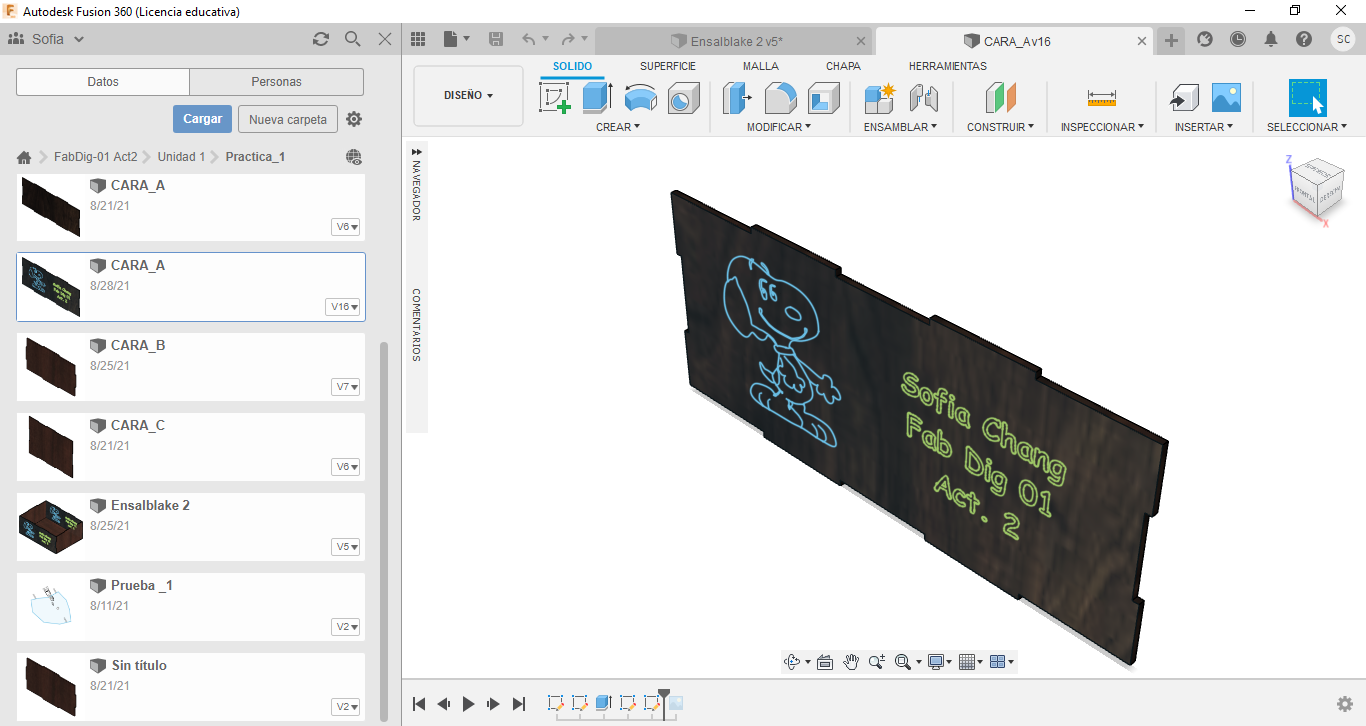Viewport: 1366px width, 726px height.
Task: Select the Look At camera icon
Action: point(825,662)
